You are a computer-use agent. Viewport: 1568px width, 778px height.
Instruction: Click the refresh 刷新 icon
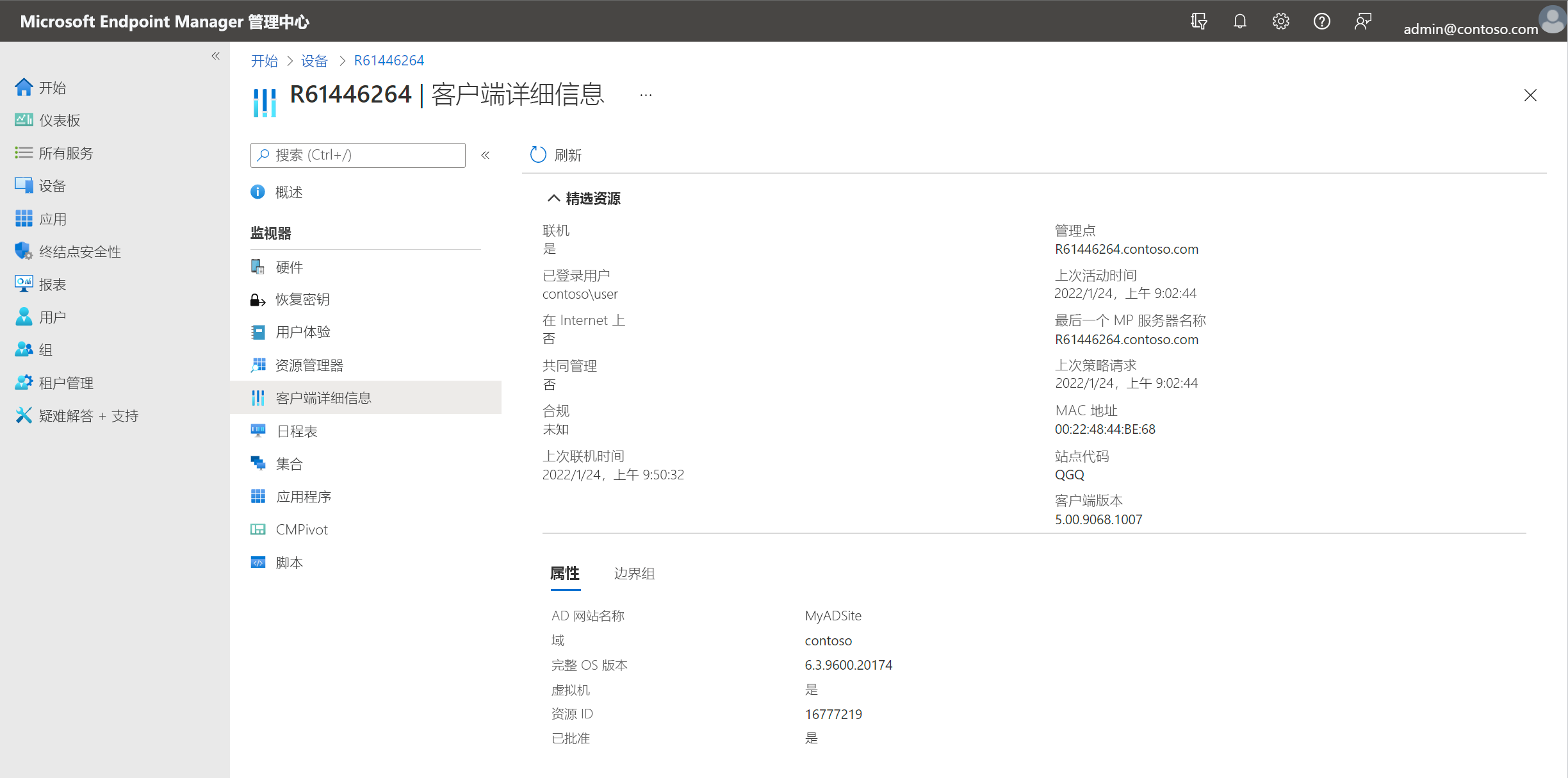[538, 154]
